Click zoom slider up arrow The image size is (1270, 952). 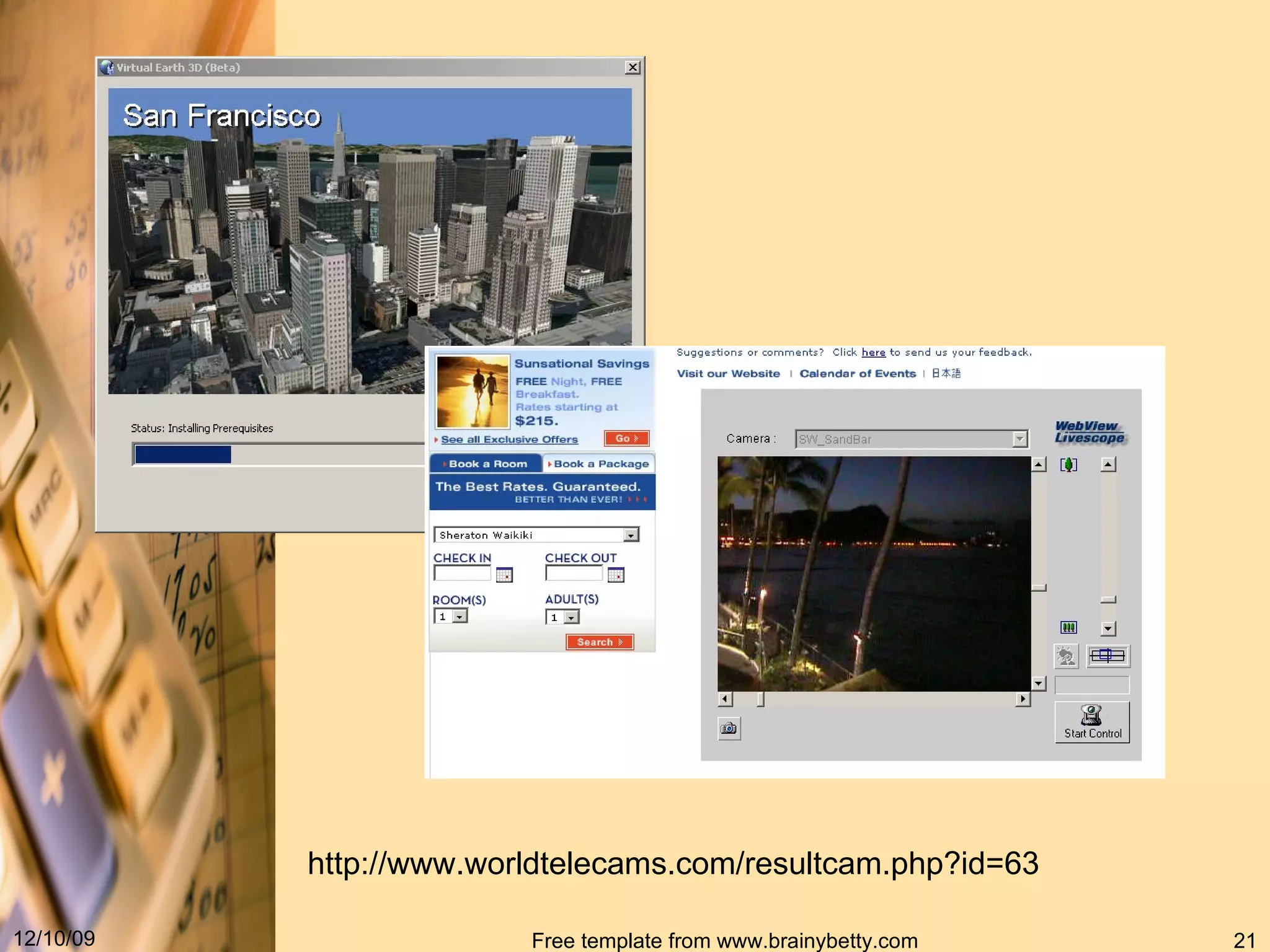(1108, 464)
